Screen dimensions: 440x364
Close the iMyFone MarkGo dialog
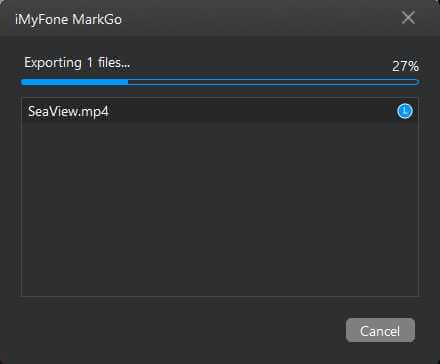pyautogui.click(x=408, y=17)
